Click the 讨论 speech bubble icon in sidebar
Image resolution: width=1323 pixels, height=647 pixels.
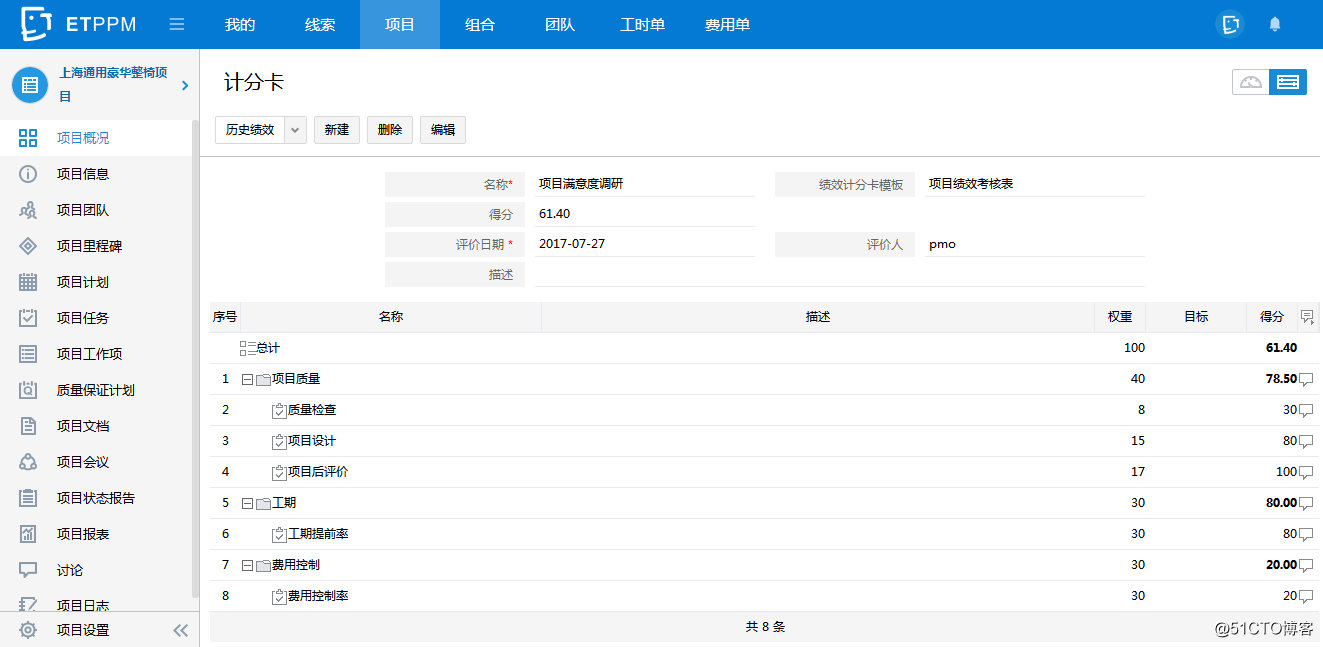coord(28,570)
